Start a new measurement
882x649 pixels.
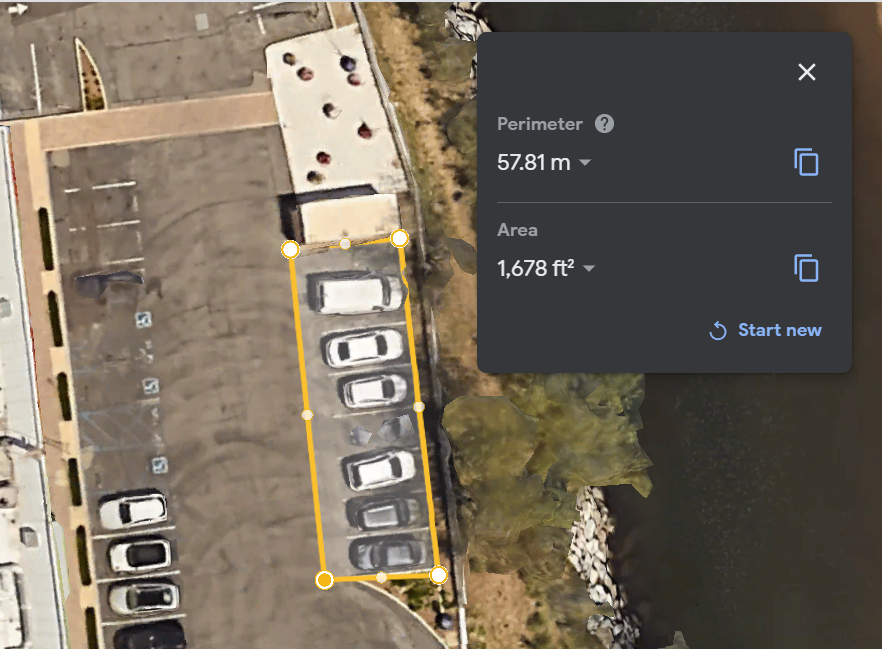(766, 330)
